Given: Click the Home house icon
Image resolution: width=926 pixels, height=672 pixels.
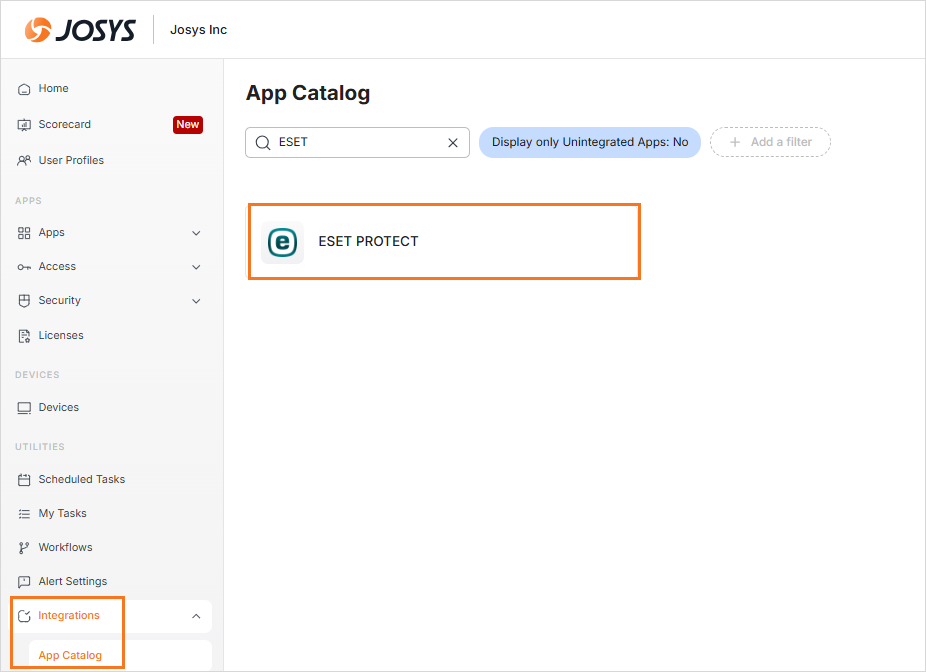Looking at the screenshot, I should (25, 89).
